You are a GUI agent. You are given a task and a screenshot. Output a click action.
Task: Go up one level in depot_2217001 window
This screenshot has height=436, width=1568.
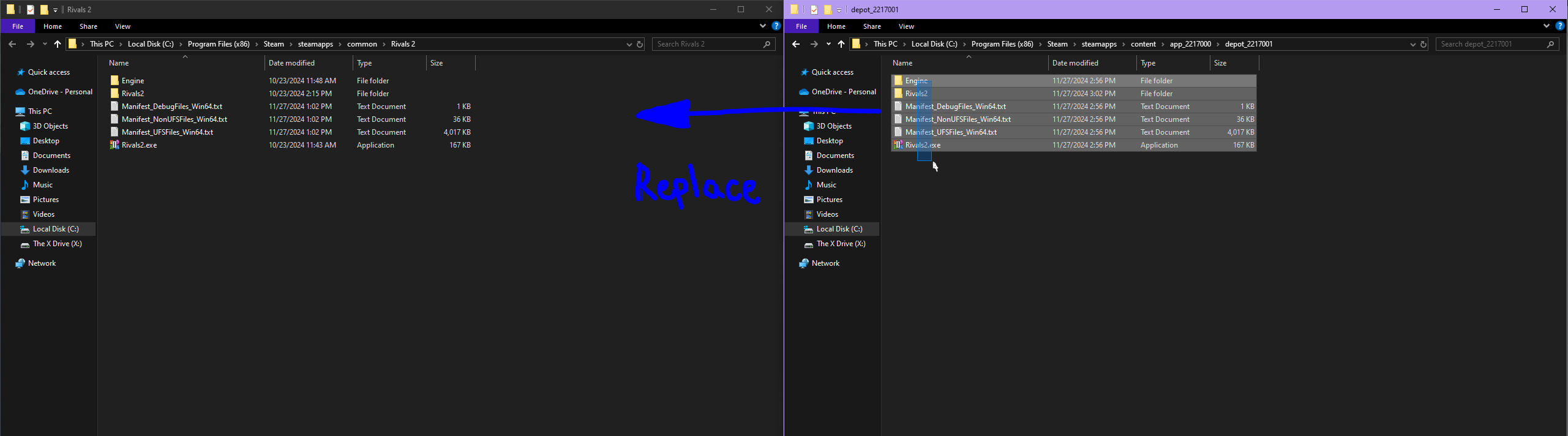[841, 44]
